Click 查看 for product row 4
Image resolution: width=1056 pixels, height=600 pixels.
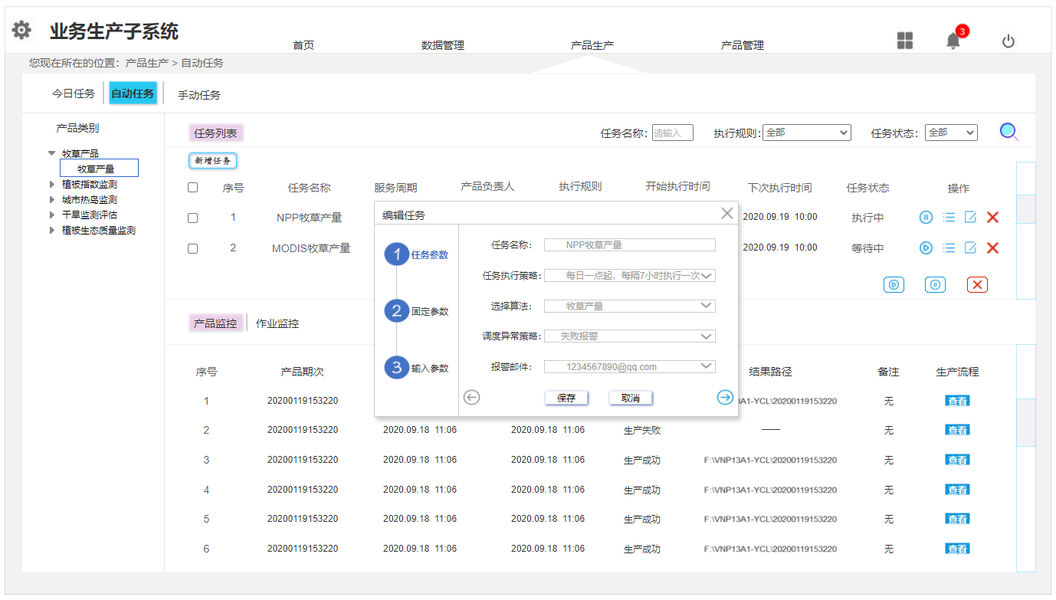coord(957,490)
